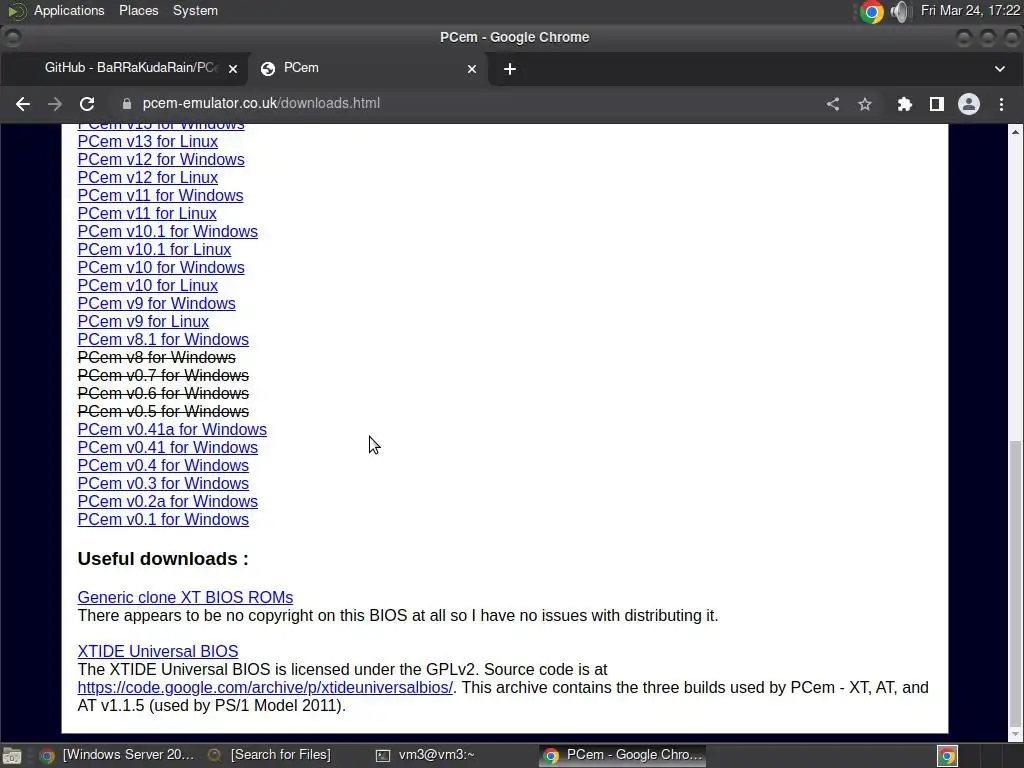Open PCem v10 for Windows link
1024x768 pixels.
click(161, 268)
